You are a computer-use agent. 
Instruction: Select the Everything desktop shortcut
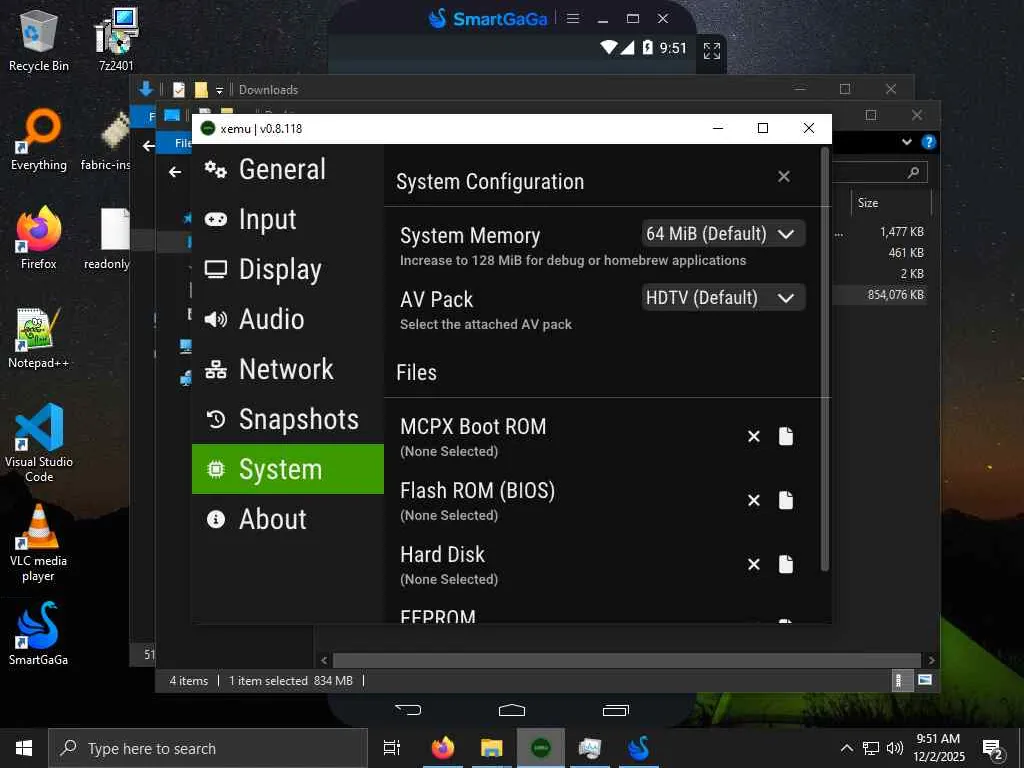click(39, 140)
